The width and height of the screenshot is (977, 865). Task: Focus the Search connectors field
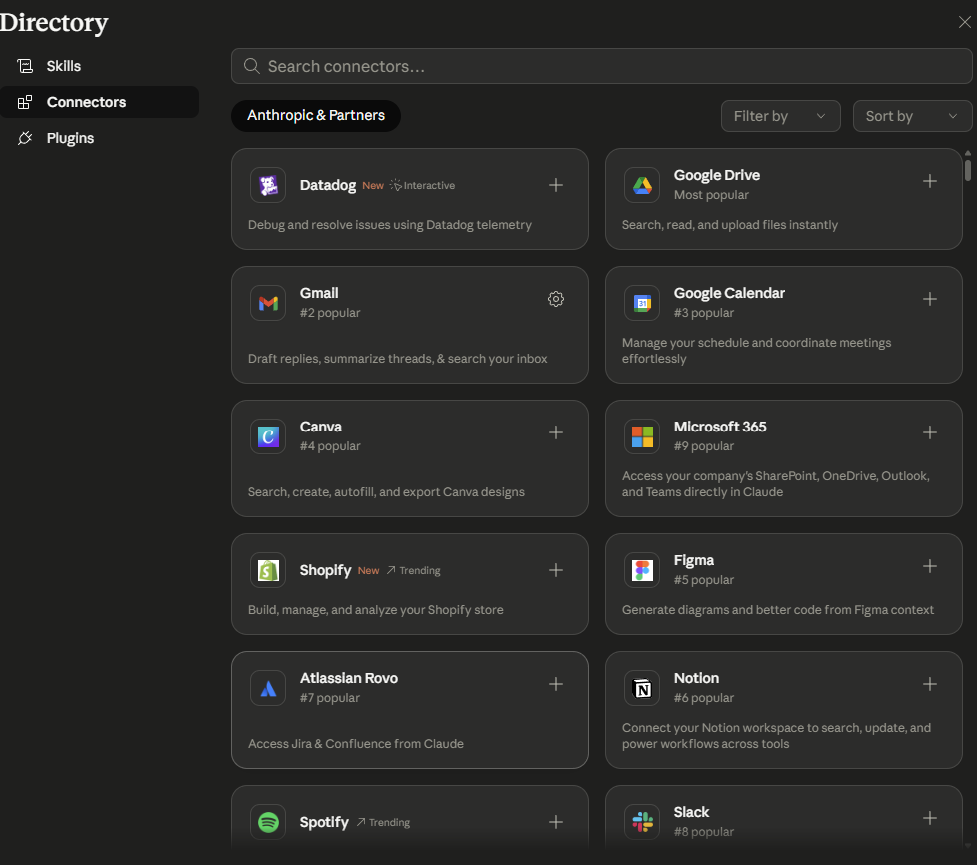[x=601, y=66]
